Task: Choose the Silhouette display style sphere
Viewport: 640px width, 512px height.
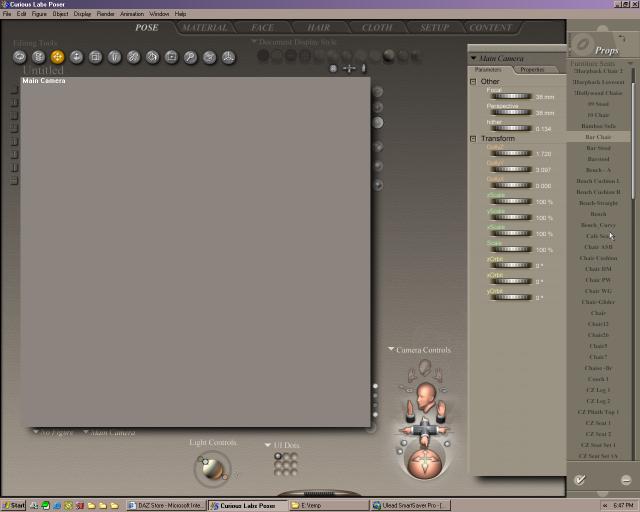Action: [263, 56]
